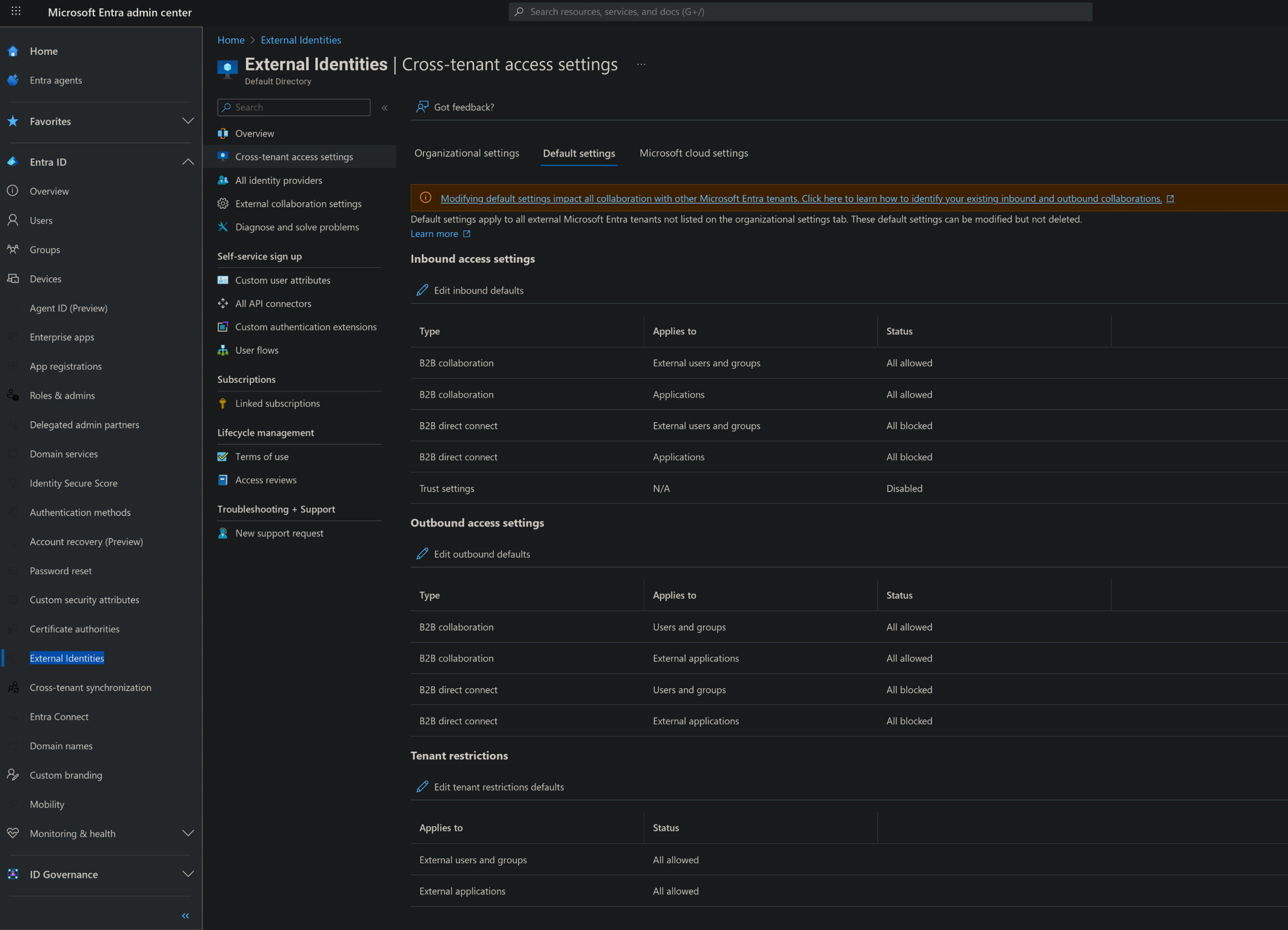
Task: Collapse the External Identities resource menu
Action: click(x=384, y=107)
